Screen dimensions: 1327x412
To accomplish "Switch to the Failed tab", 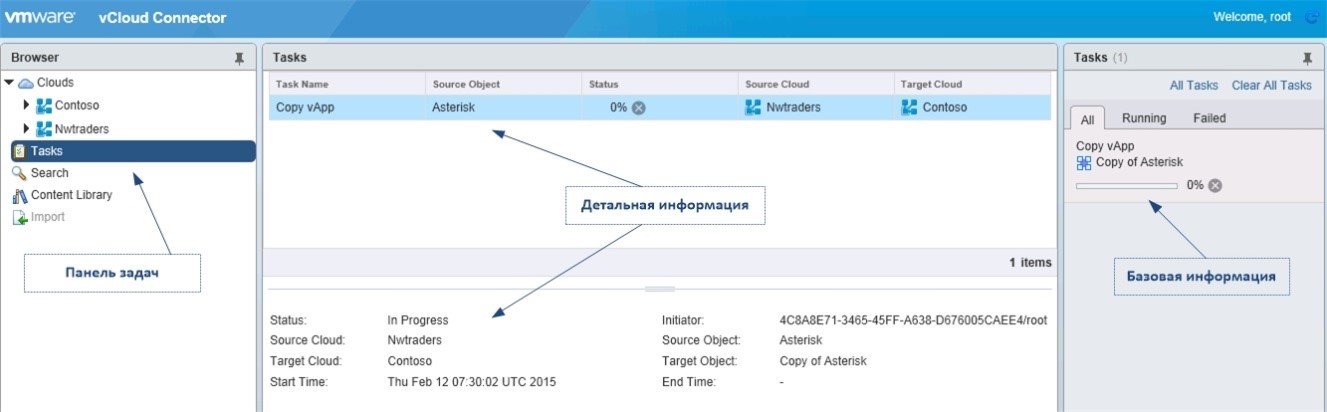I will tap(1209, 118).
